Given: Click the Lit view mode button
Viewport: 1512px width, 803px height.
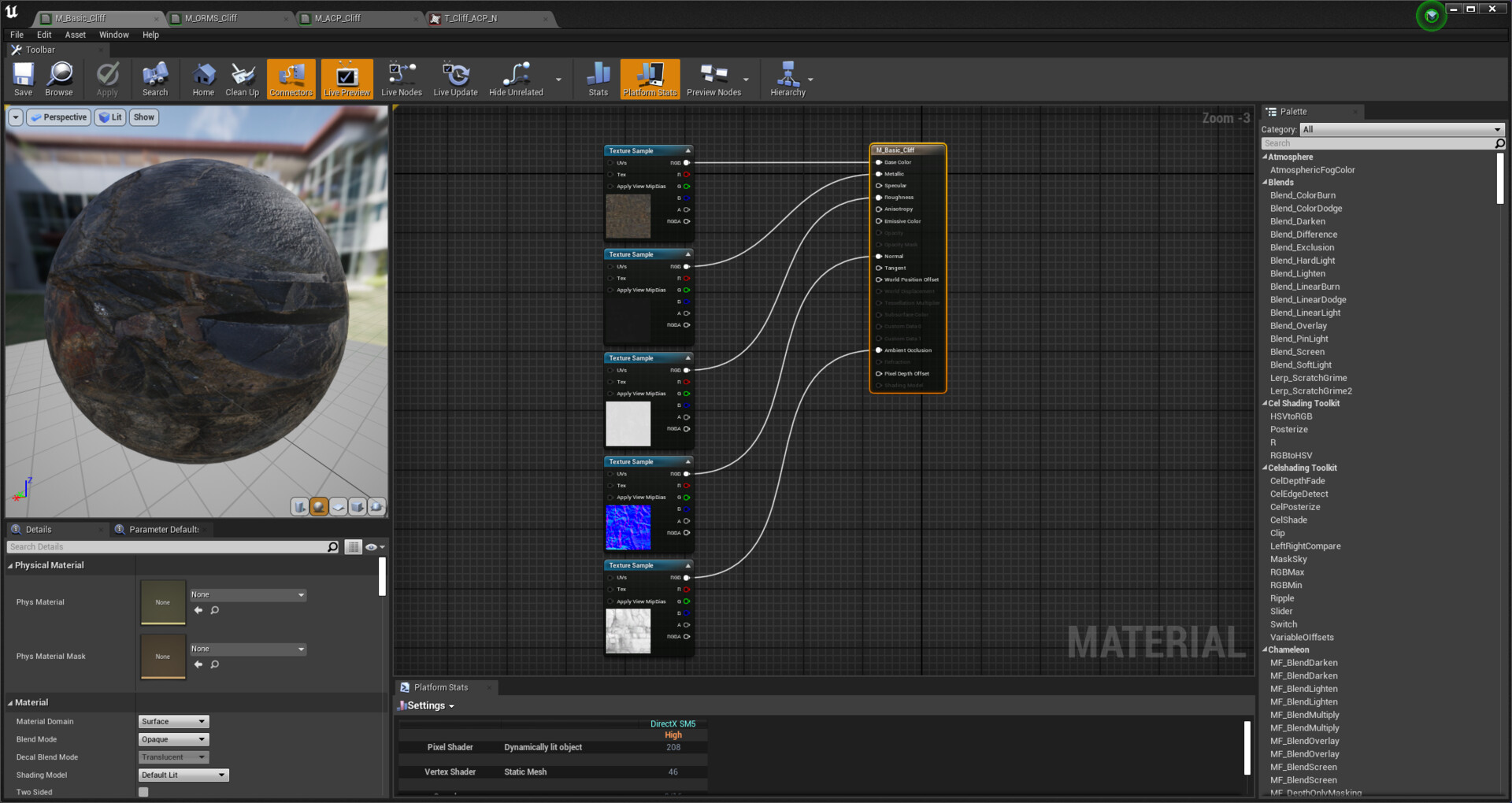Looking at the screenshot, I should coord(110,117).
